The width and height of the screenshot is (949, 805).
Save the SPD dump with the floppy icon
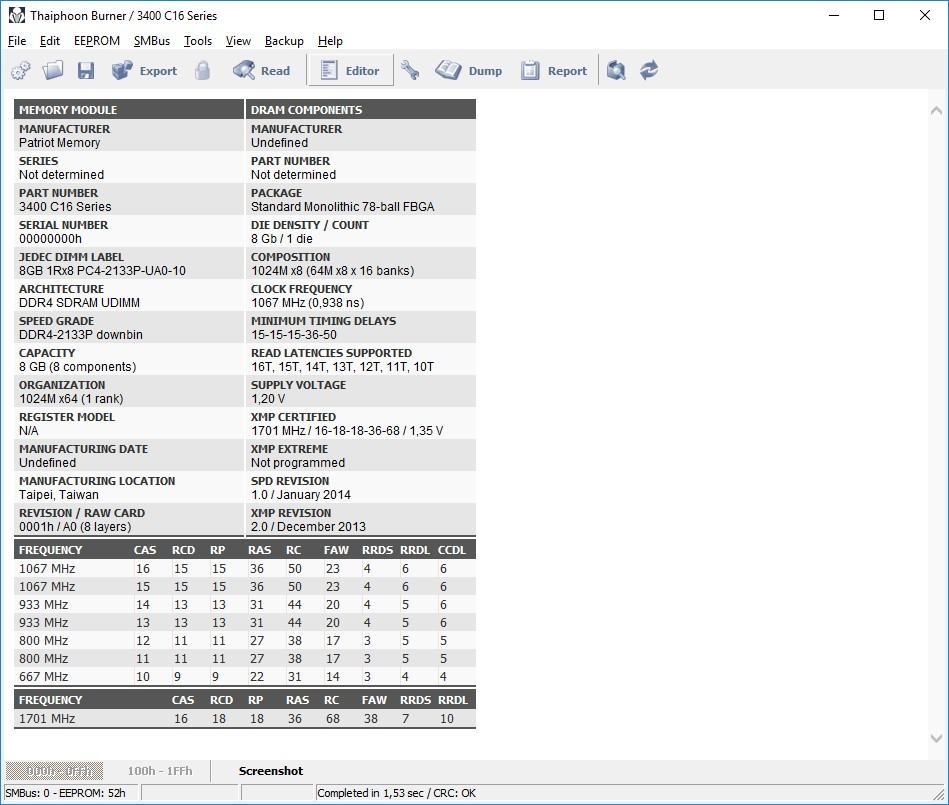click(x=85, y=71)
